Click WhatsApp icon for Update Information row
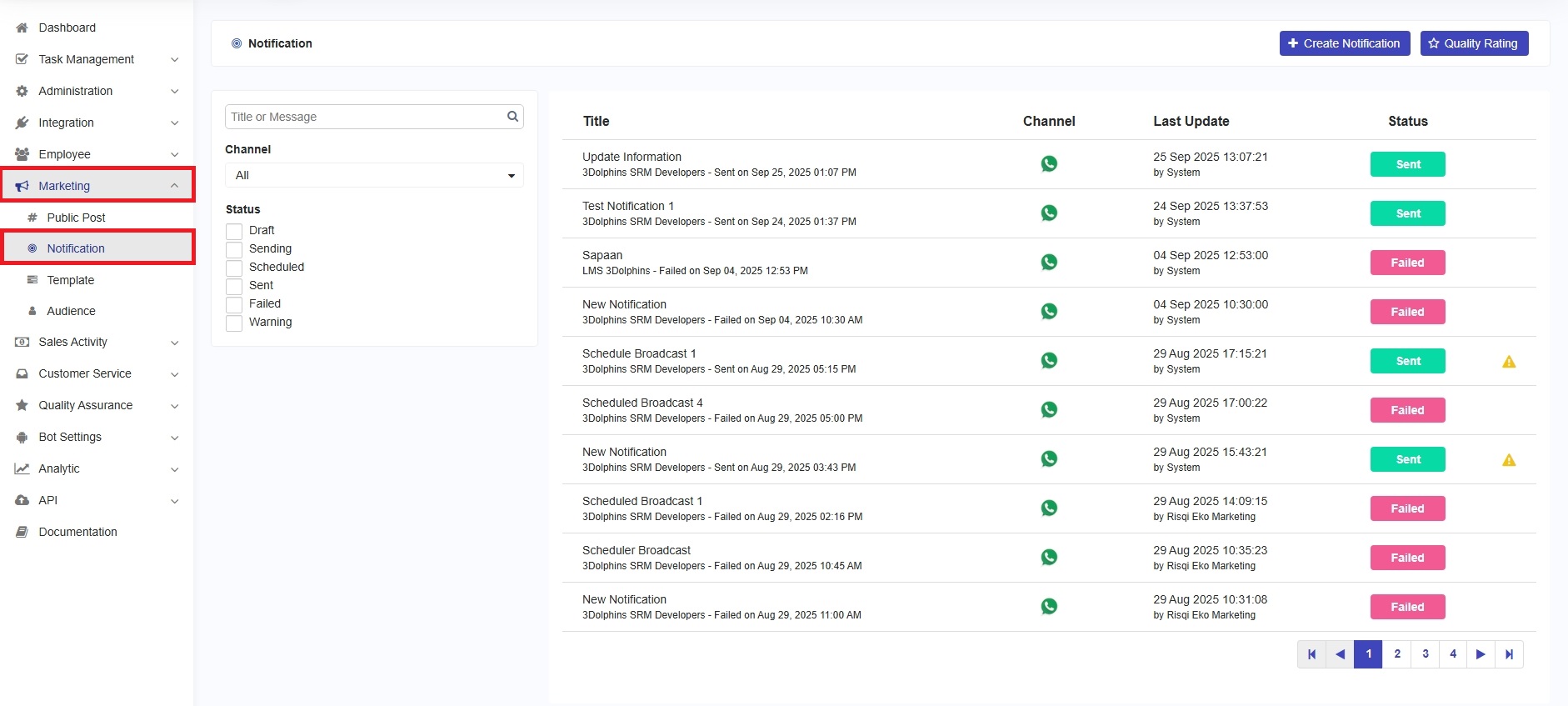This screenshot has width=1568, height=706. pyautogui.click(x=1049, y=164)
